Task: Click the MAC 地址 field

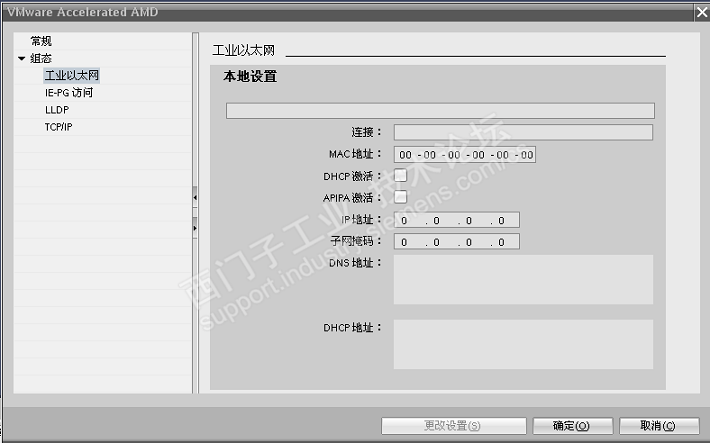Action: (465, 154)
